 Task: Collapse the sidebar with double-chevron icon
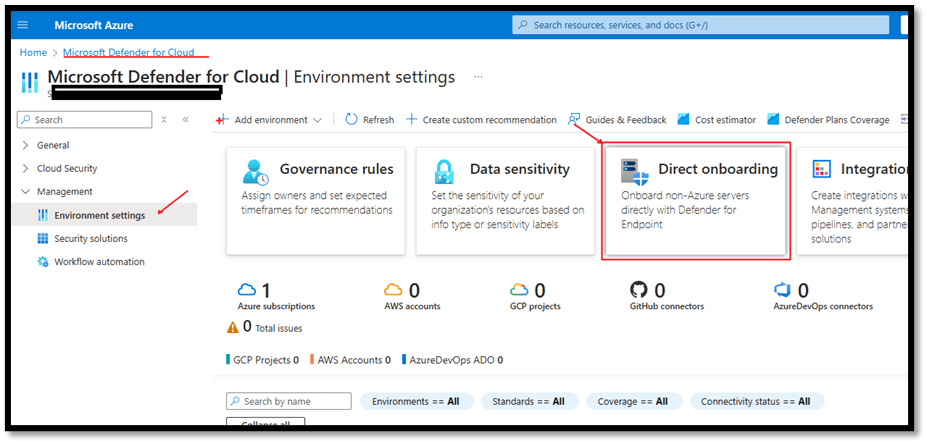pyautogui.click(x=185, y=120)
